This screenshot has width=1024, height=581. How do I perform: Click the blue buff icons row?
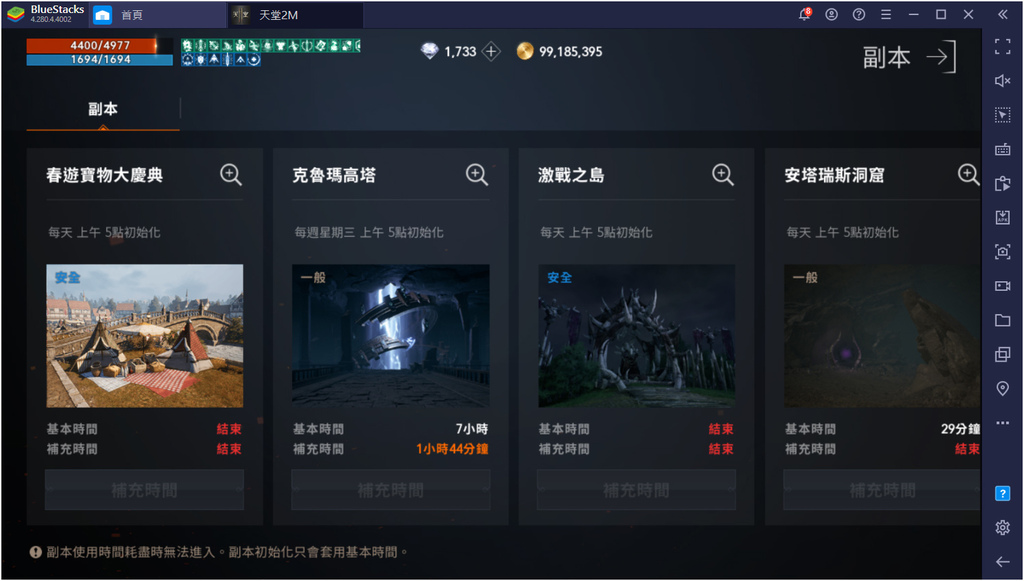[x=221, y=59]
